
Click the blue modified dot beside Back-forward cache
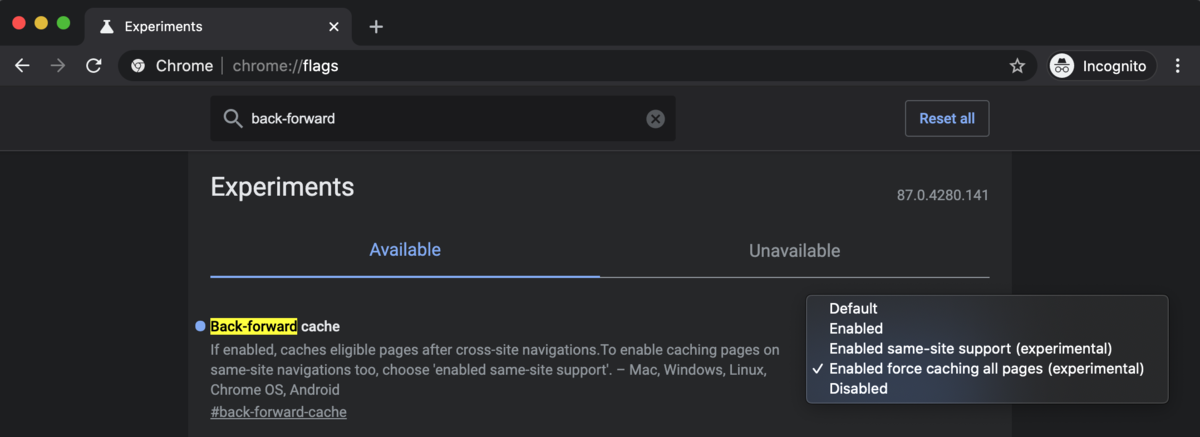tap(200, 326)
